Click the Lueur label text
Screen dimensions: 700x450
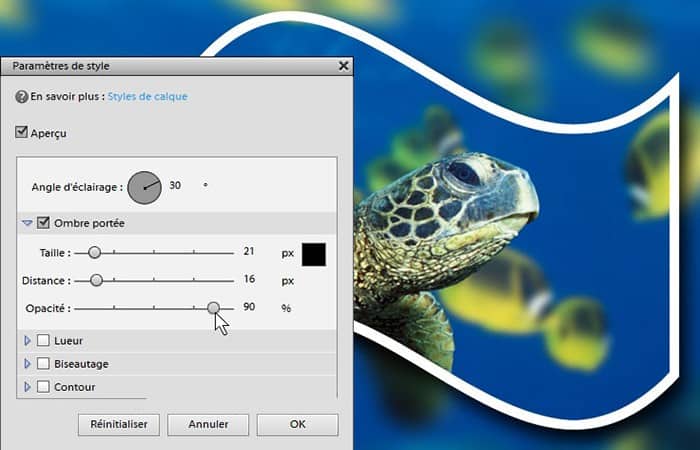click(68, 341)
